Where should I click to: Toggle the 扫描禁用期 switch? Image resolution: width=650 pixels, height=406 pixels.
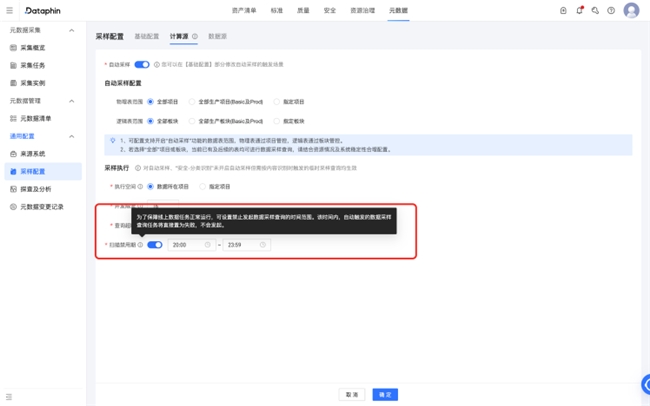pyautogui.click(x=155, y=244)
